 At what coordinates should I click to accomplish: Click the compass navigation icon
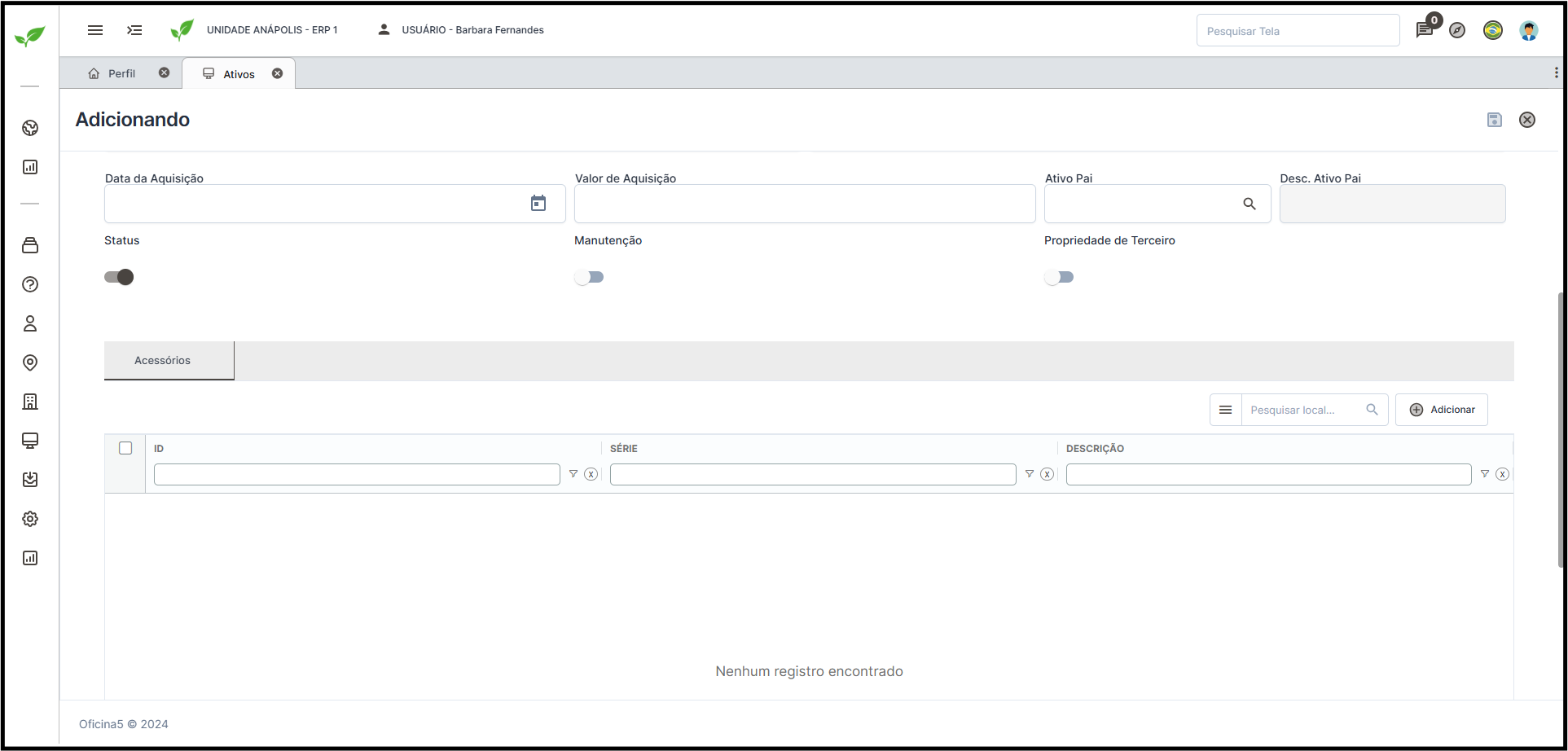click(x=1457, y=30)
